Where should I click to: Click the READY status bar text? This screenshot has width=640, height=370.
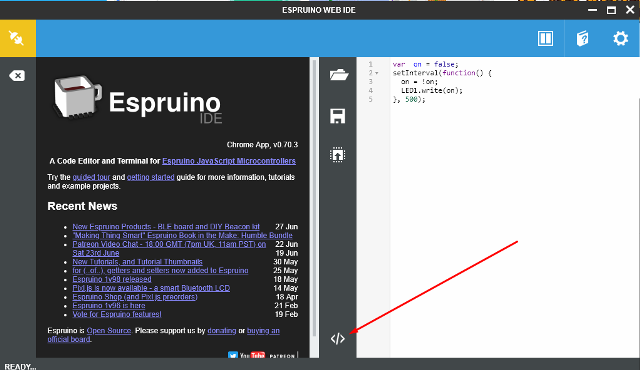pos(20,366)
